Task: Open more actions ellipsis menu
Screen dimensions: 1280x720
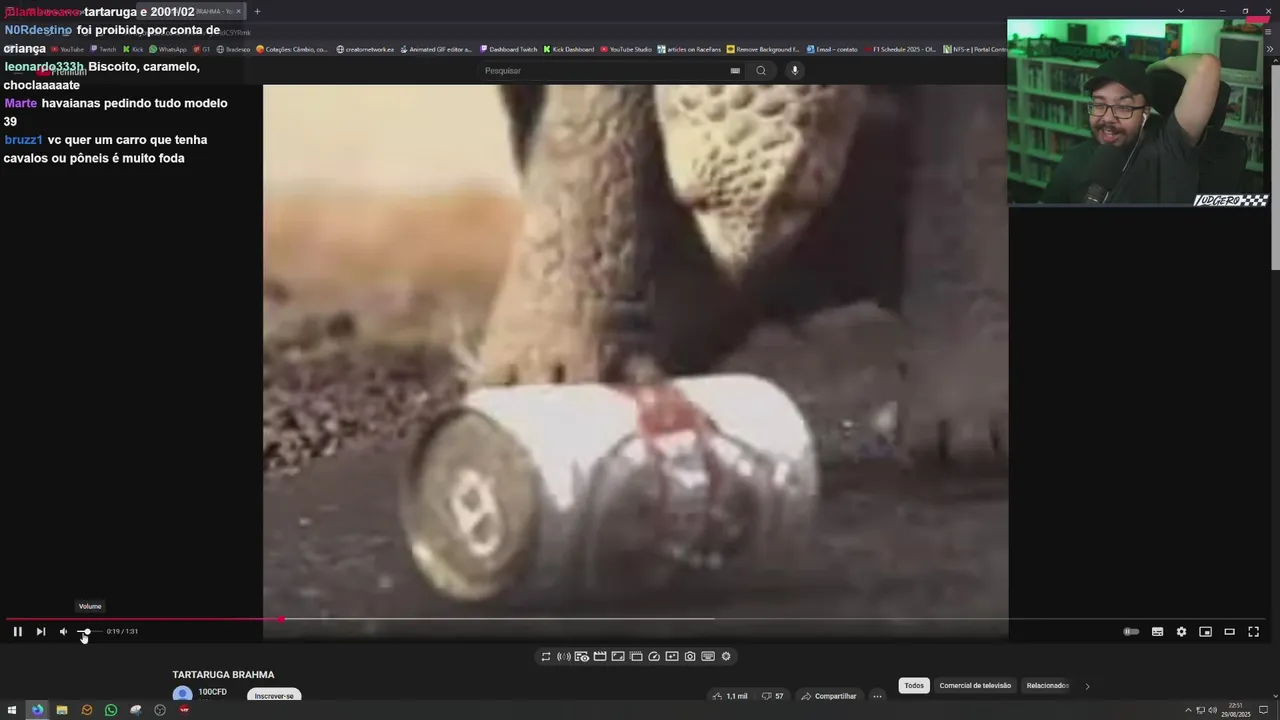Action: (877, 696)
